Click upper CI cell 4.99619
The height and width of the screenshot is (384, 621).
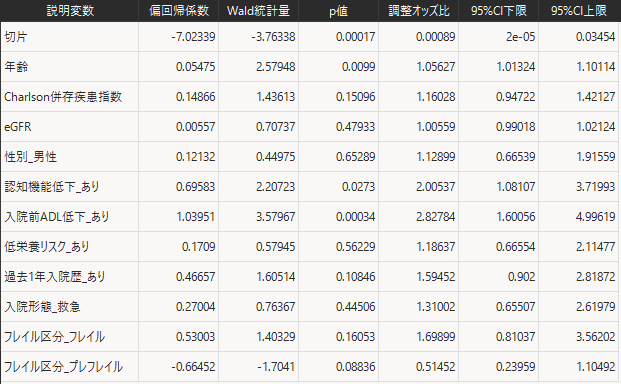(579, 217)
